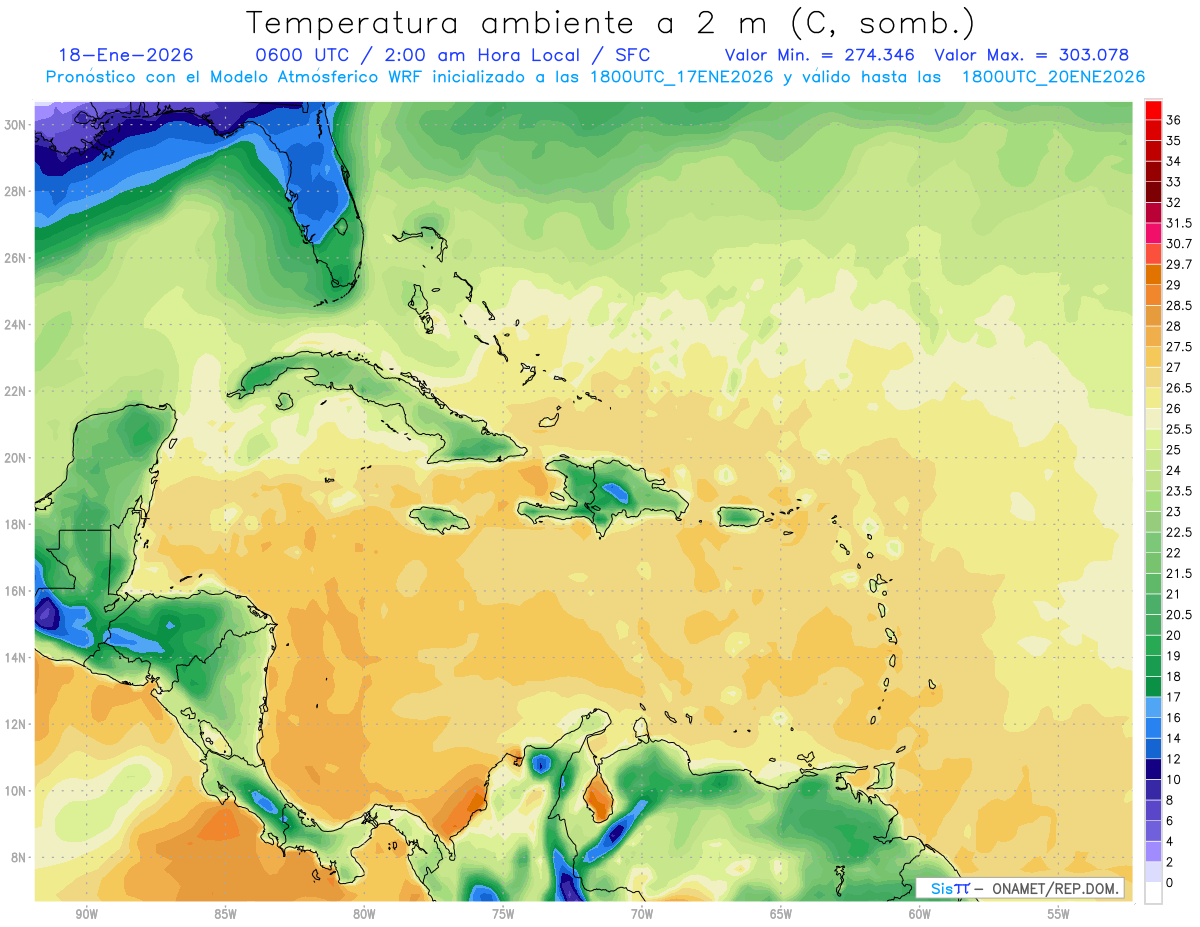Click legend value "8"
The height and width of the screenshot is (927, 1200).
pyautogui.click(x=1170, y=800)
